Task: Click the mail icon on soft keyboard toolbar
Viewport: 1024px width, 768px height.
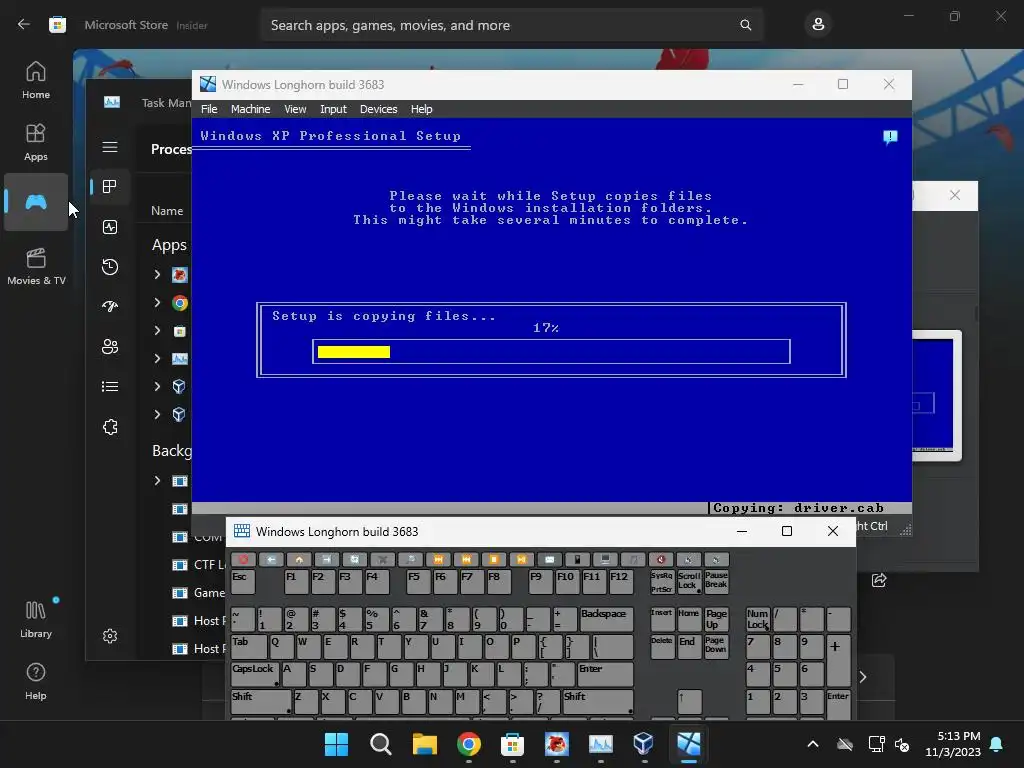Action: pyautogui.click(x=550, y=560)
